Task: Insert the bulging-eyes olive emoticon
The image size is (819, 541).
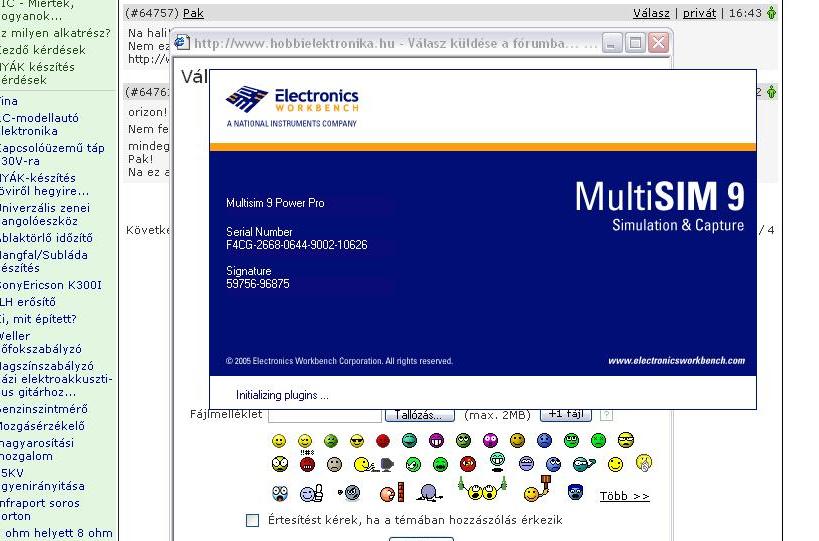Action: 280,464
